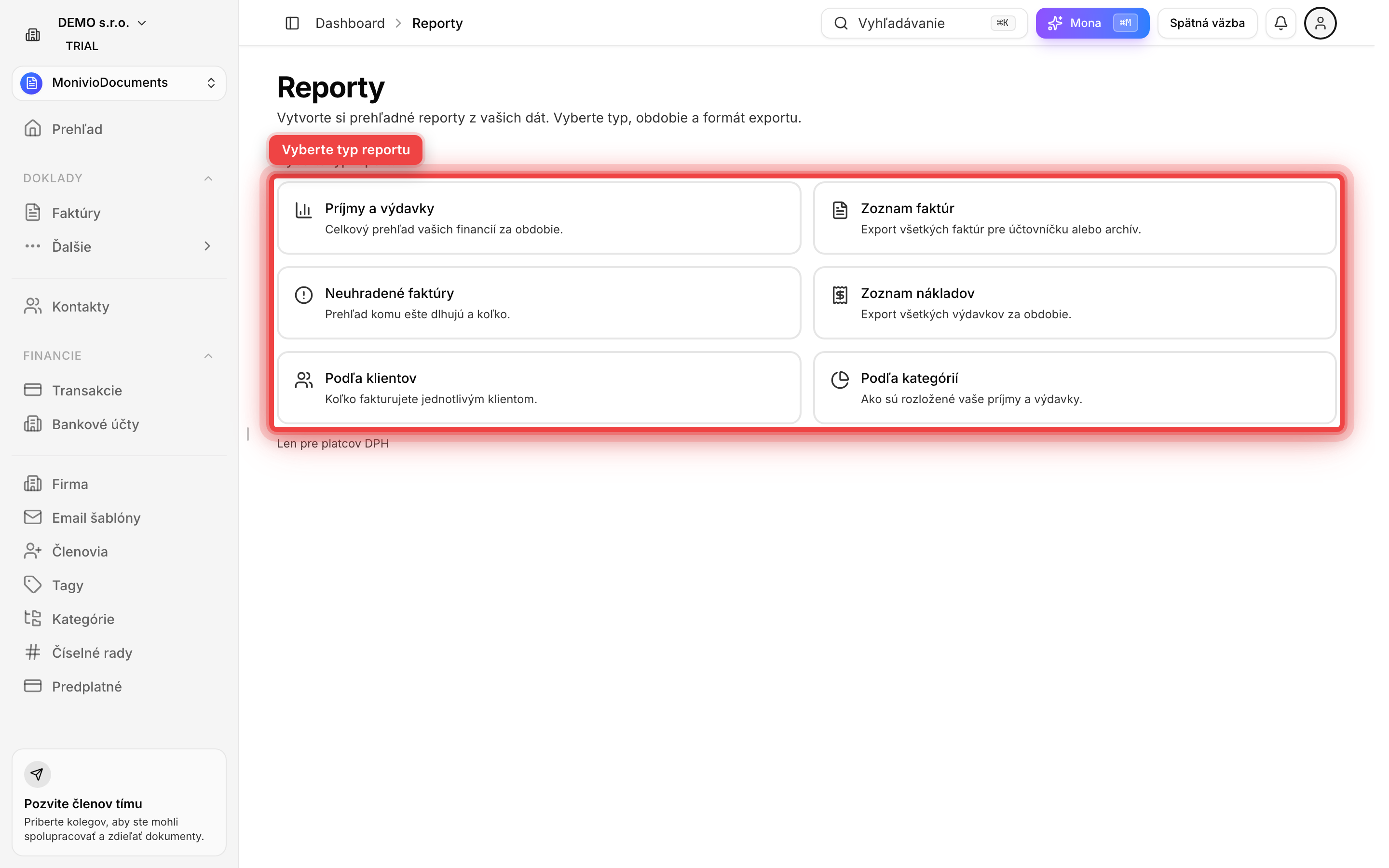Toggle the sidebar panel icon
Image resolution: width=1389 pixels, height=868 pixels.
(292, 23)
